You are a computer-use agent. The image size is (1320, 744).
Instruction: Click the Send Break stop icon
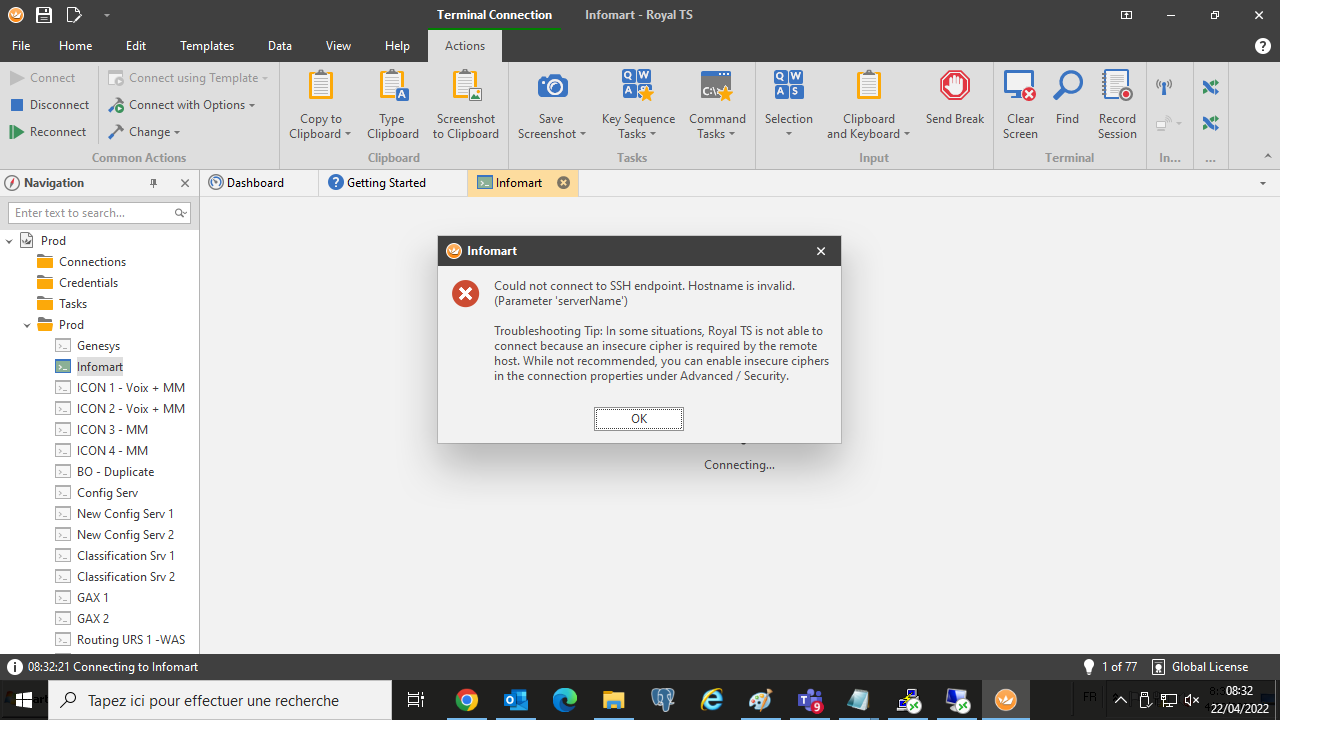click(x=954, y=87)
